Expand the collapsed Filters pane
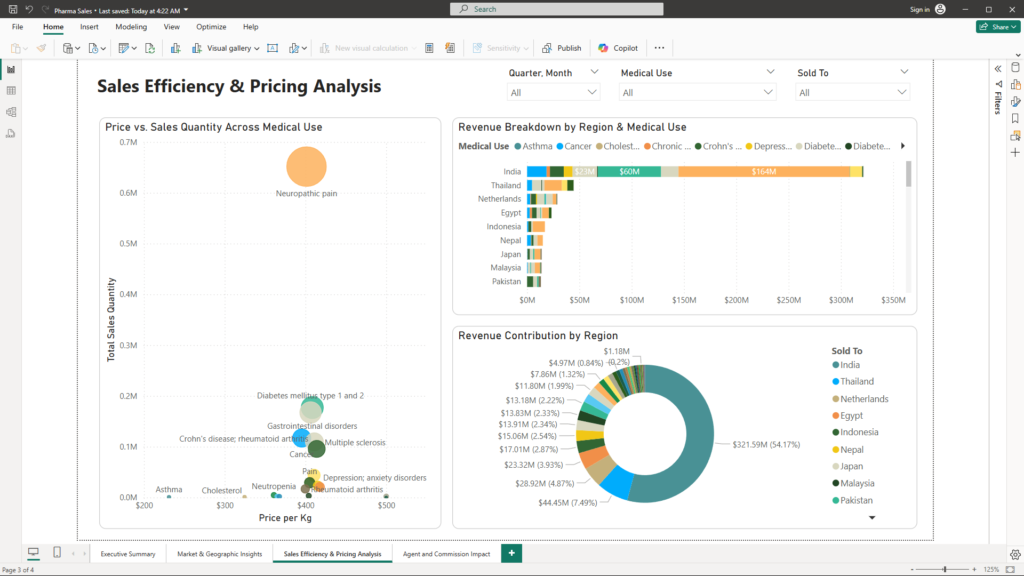The height and width of the screenshot is (576, 1024). coord(997,68)
